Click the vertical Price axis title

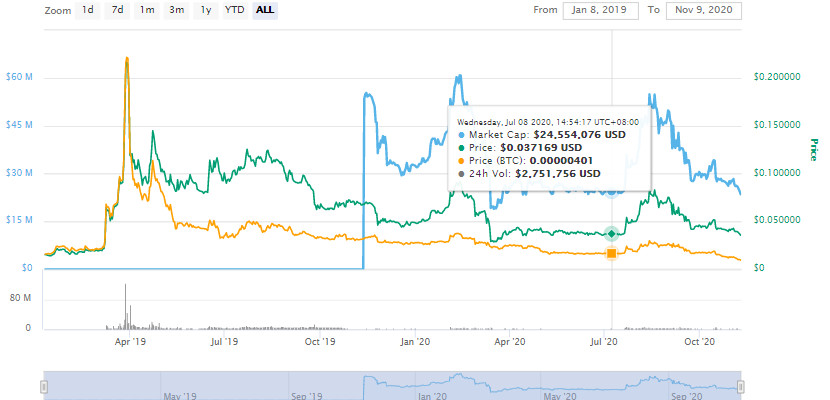click(814, 150)
